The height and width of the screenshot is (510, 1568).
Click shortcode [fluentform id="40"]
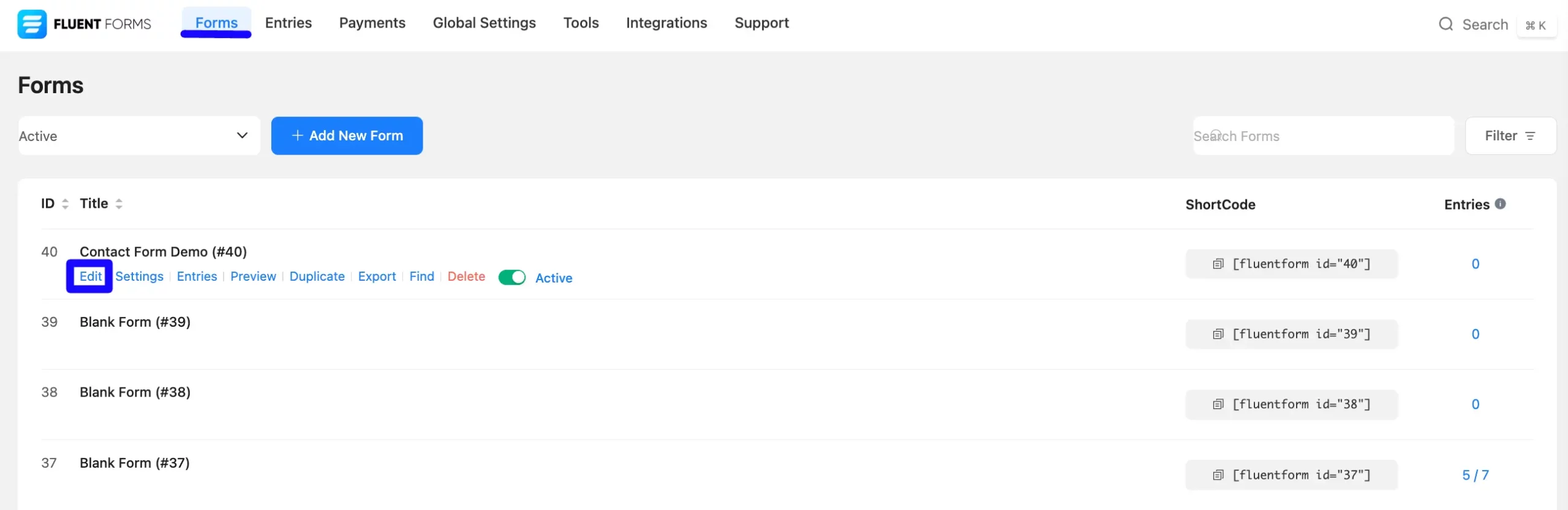(1302, 264)
